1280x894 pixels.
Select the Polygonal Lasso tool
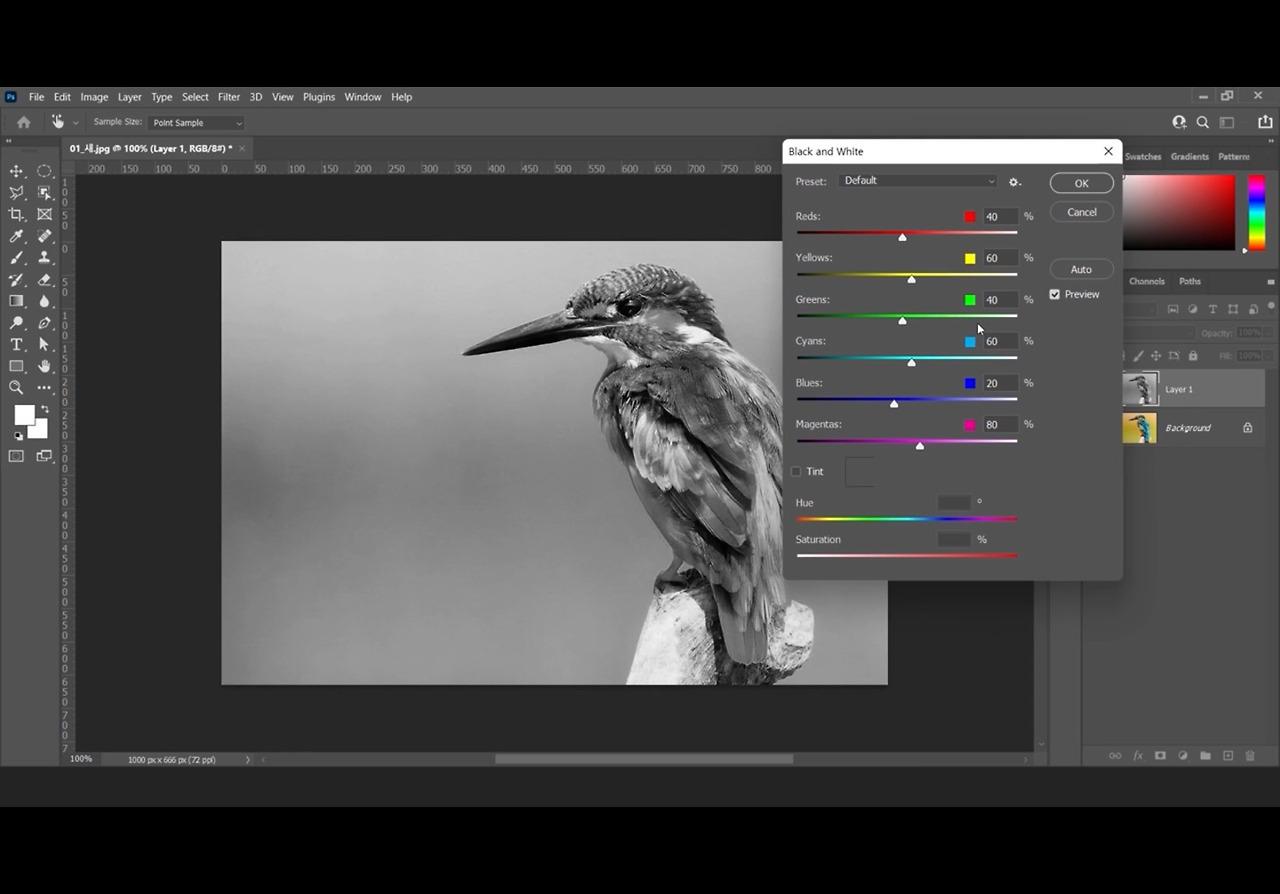pos(17,193)
